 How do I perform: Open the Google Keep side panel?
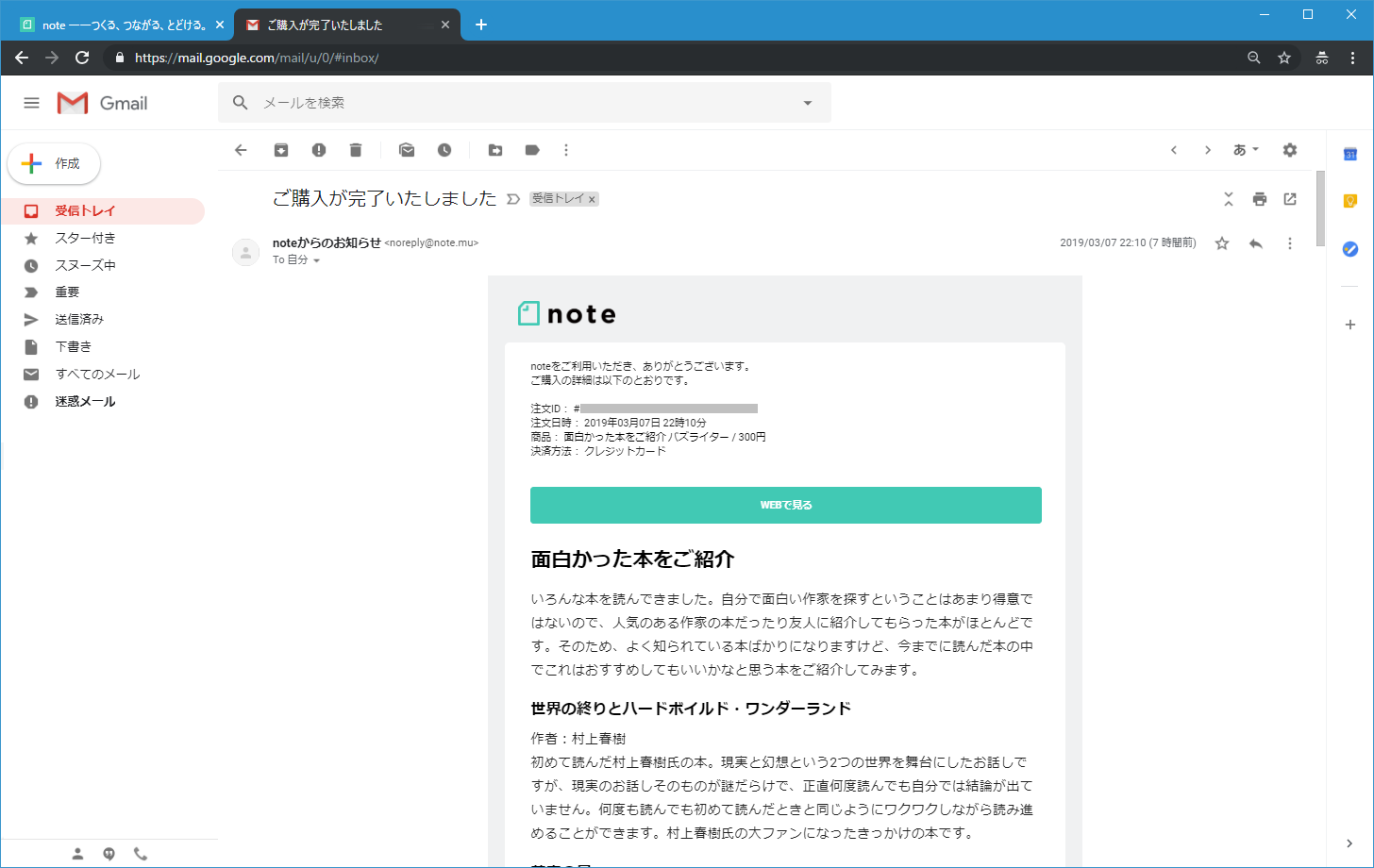point(1350,201)
